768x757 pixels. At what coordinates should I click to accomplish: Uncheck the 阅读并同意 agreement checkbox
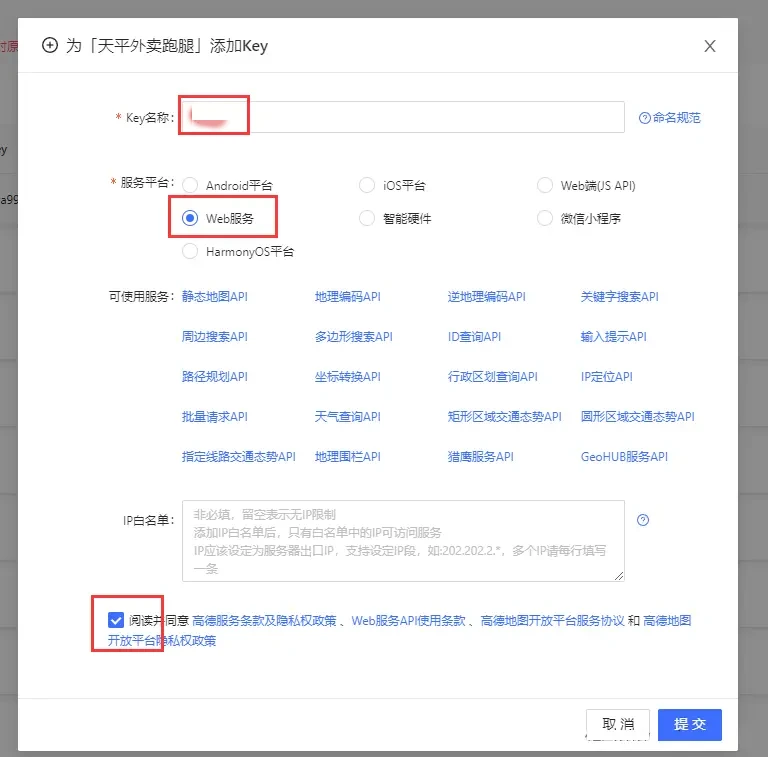(116, 620)
